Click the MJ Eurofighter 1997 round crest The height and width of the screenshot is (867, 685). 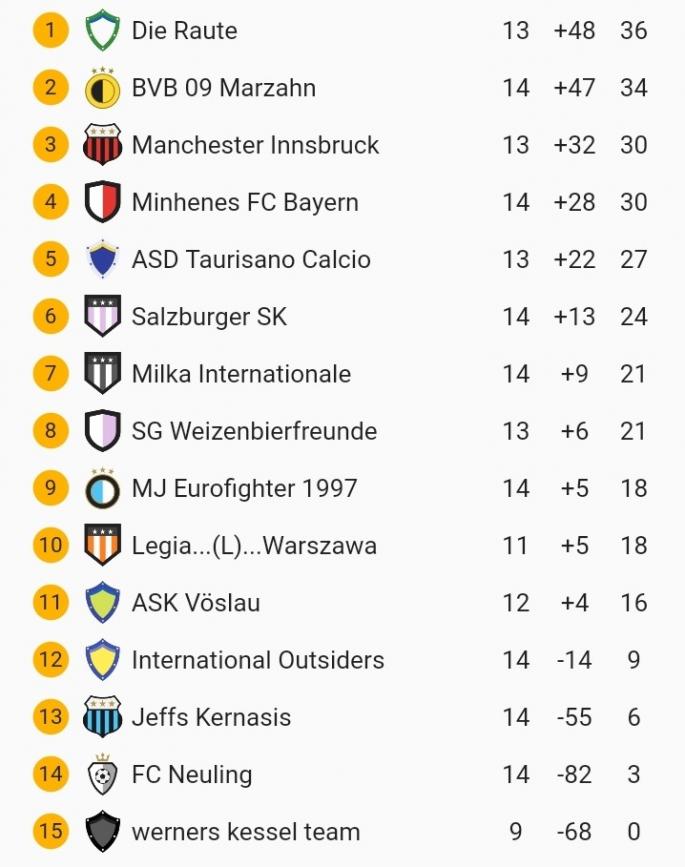click(x=102, y=488)
